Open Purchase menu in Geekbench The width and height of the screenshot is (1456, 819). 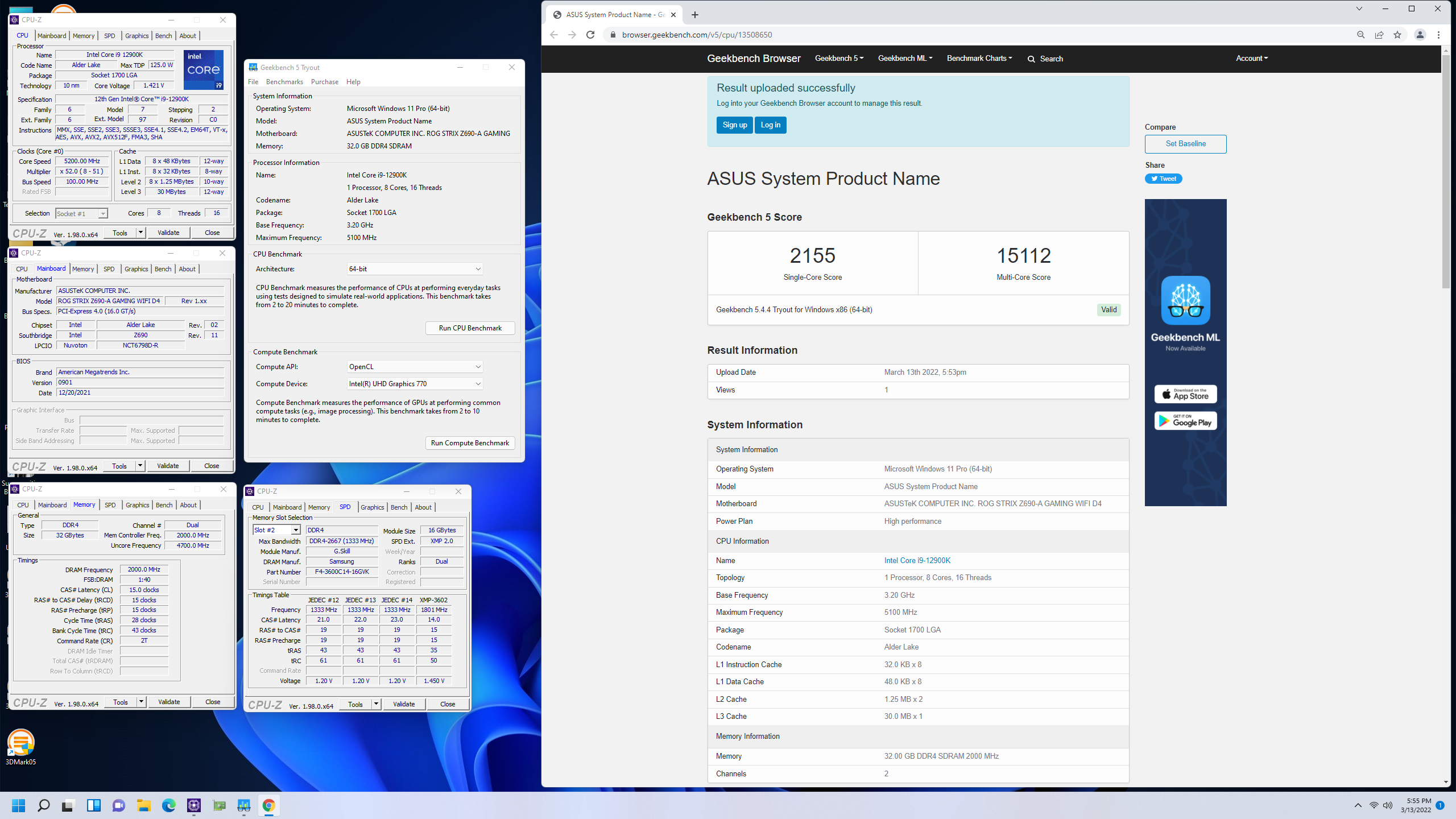tap(325, 82)
